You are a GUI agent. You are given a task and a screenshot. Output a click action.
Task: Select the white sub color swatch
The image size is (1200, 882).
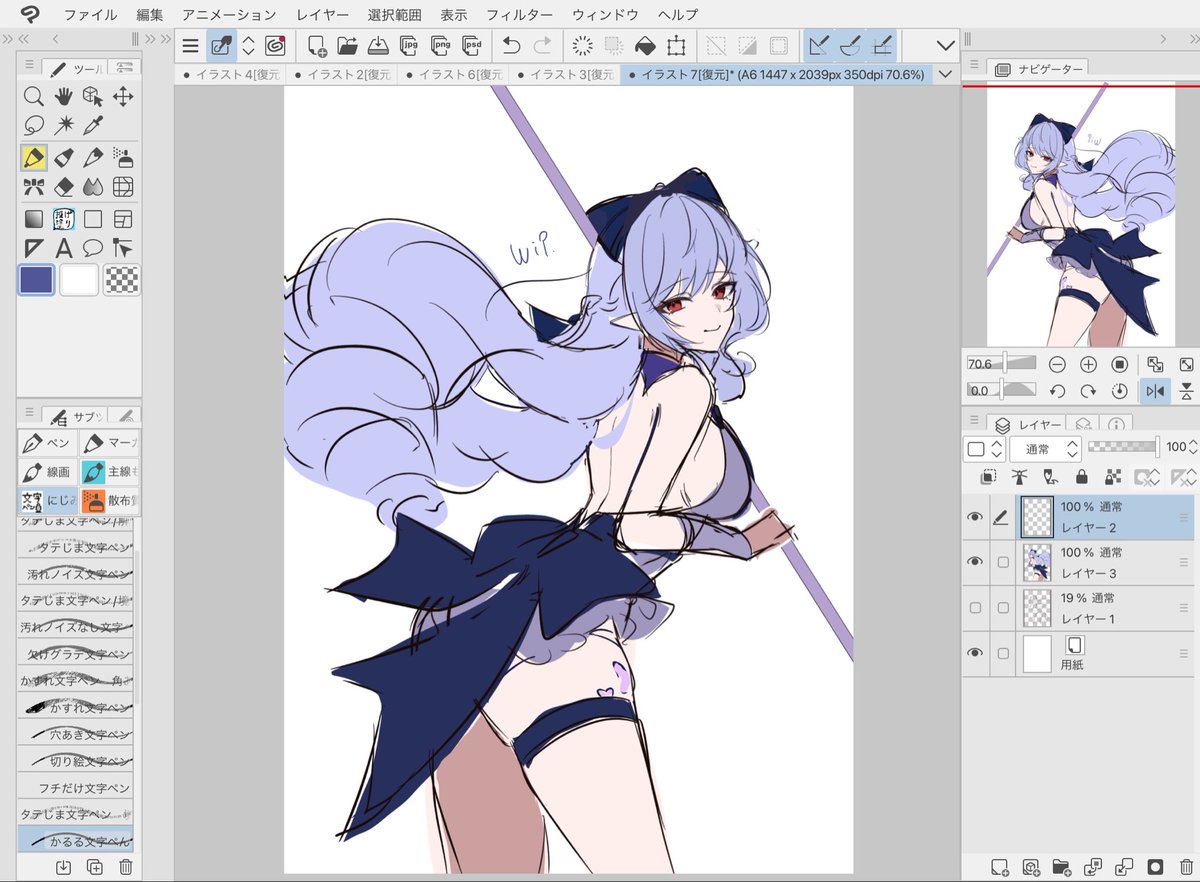click(x=79, y=280)
